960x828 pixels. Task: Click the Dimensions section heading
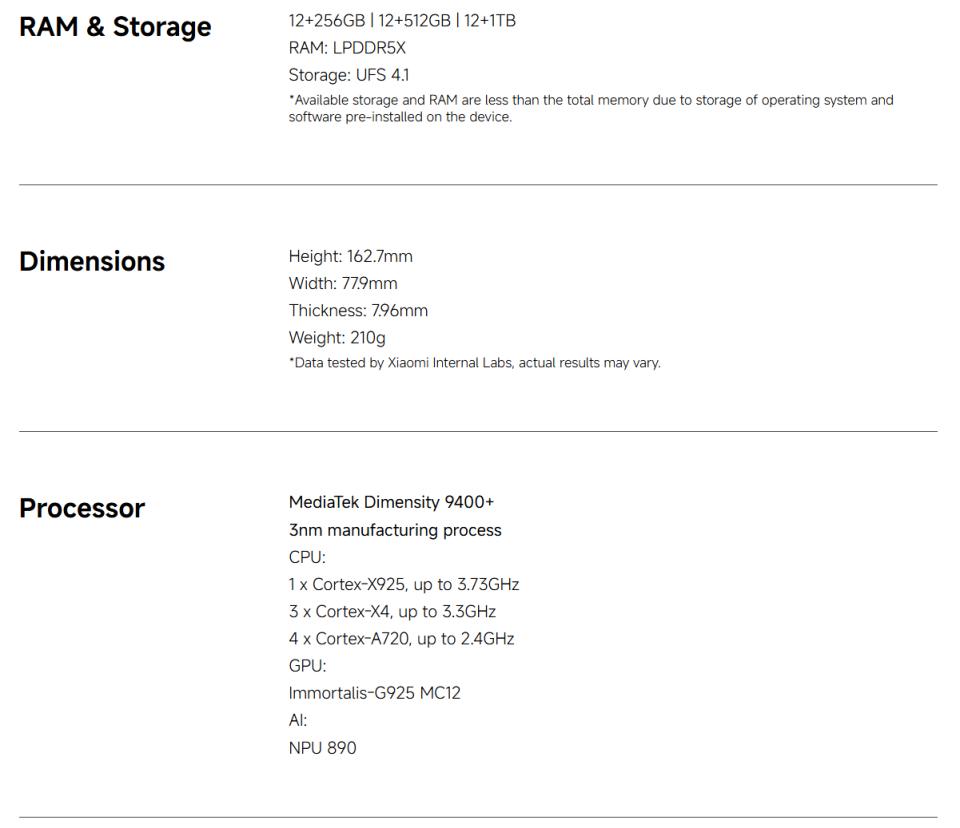(92, 262)
